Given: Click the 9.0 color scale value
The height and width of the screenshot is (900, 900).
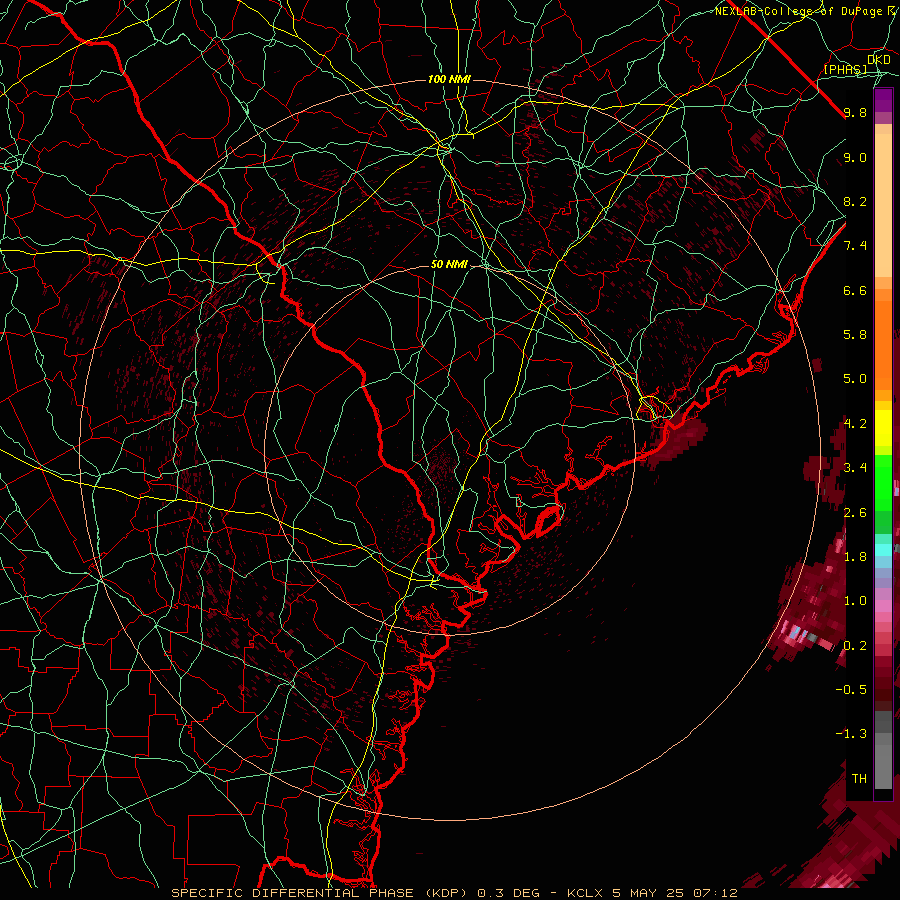Looking at the screenshot, I should [x=855, y=157].
